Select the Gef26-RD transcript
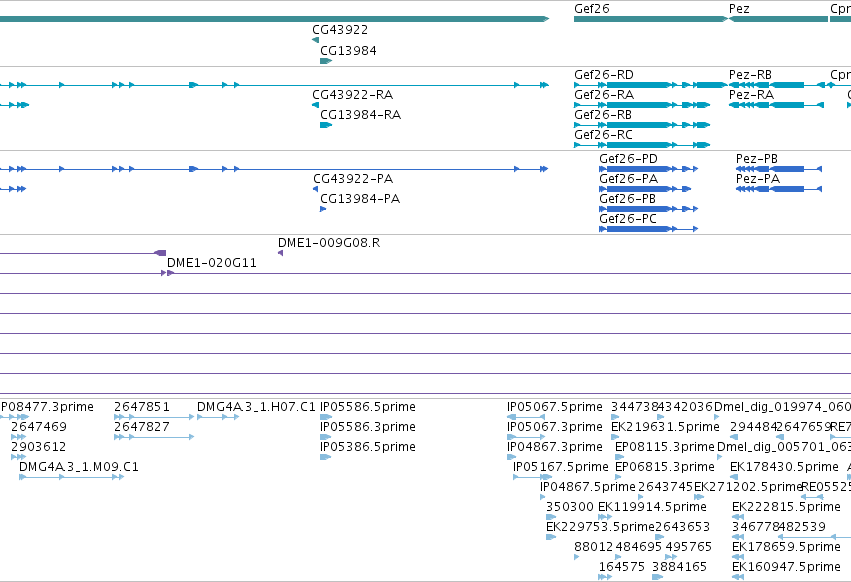 click(604, 75)
